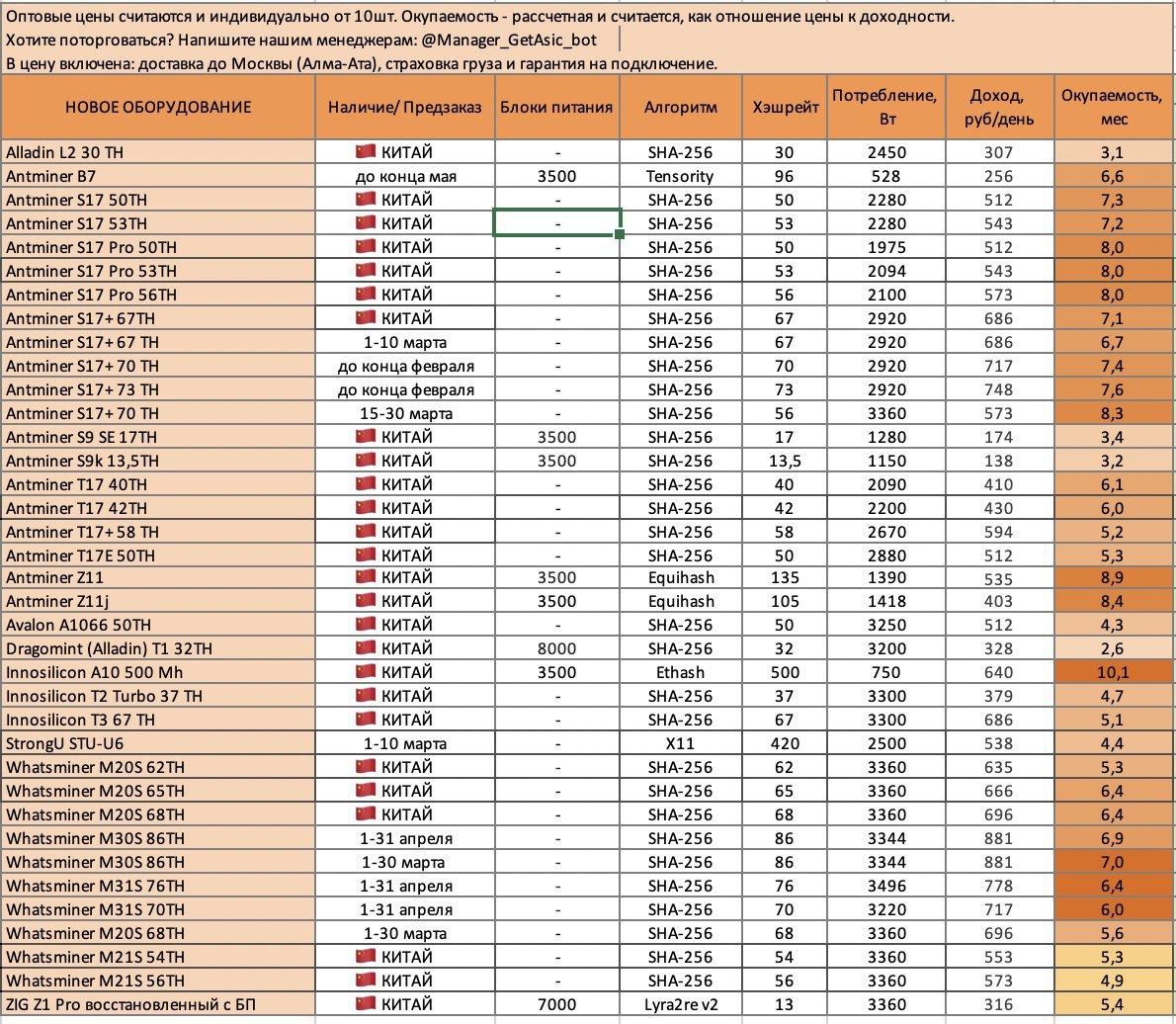
Task: Select the 'Avalon A1066 50TH' cell
Action: pos(158,625)
